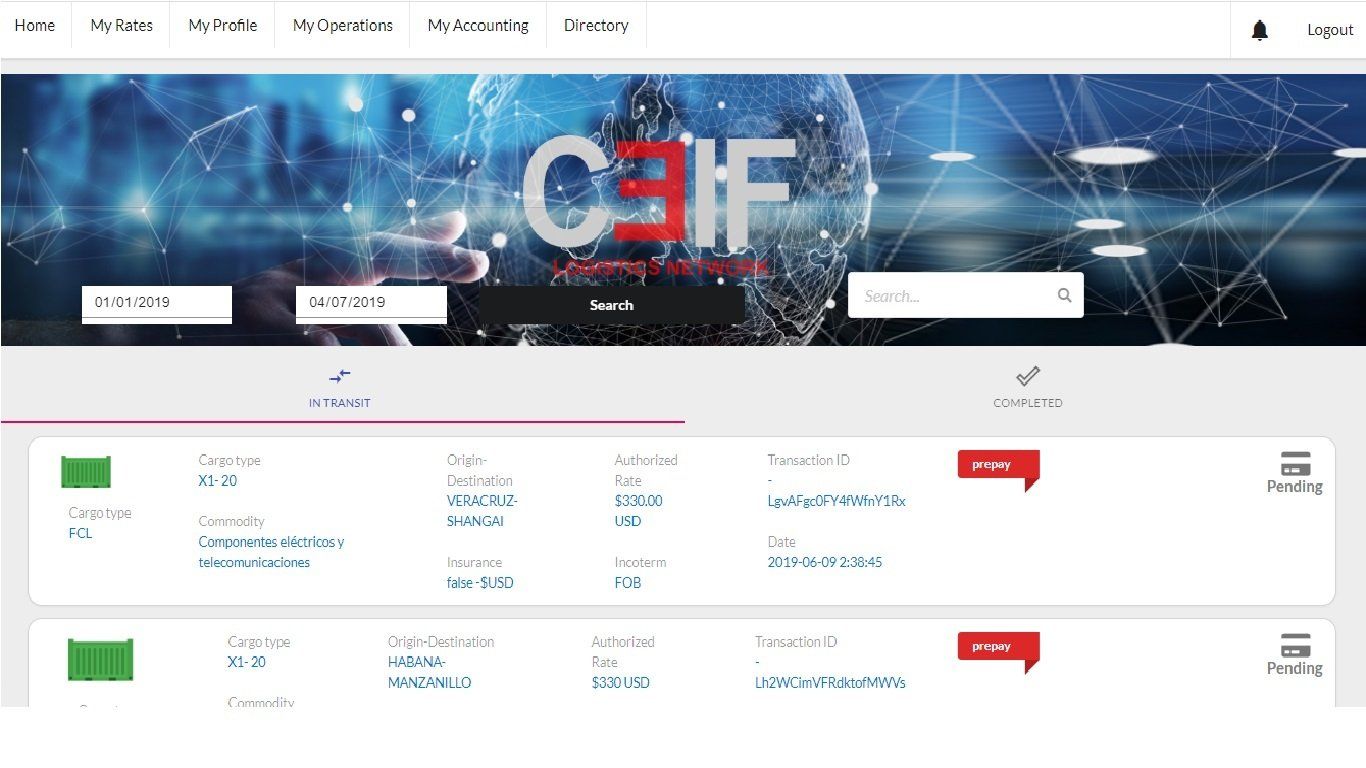Viewport: 1366px width, 768px height.
Task: Click the payment card icon on HABANA-MANZANILLO row
Action: (x=1295, y=646)
